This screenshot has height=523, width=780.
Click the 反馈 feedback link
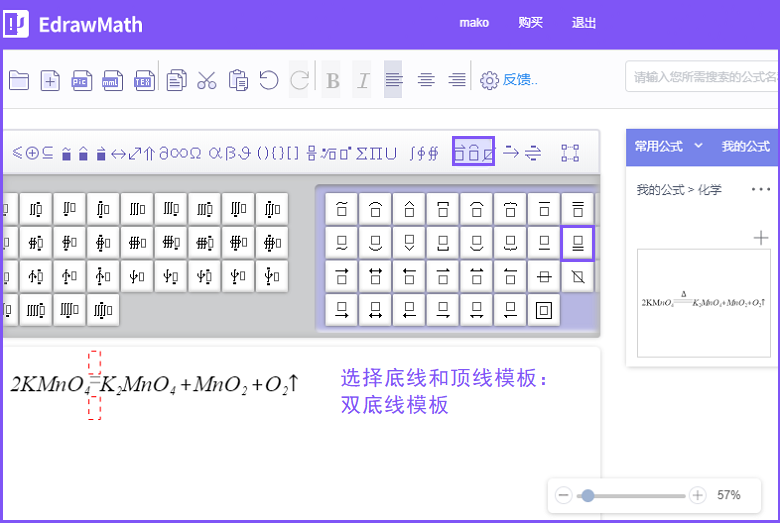click(519, 80)
